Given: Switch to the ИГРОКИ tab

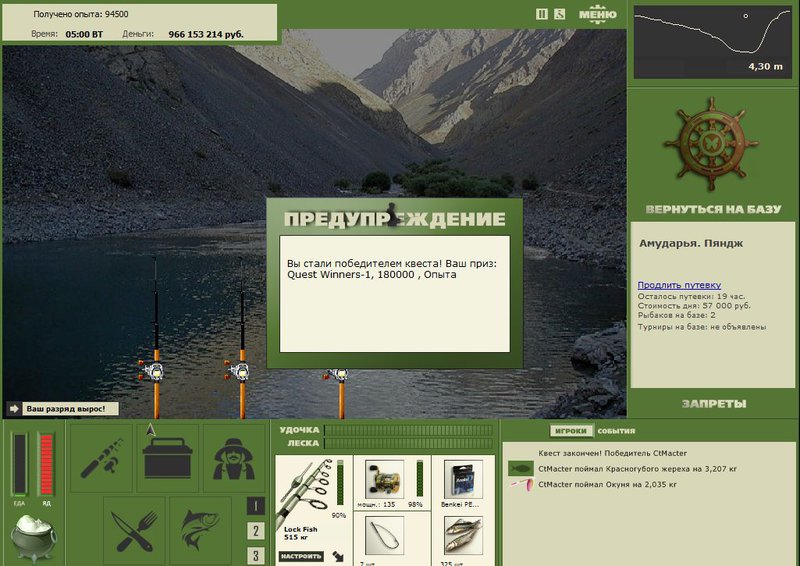Looking at the screenshot, I should tap(570, 431).
